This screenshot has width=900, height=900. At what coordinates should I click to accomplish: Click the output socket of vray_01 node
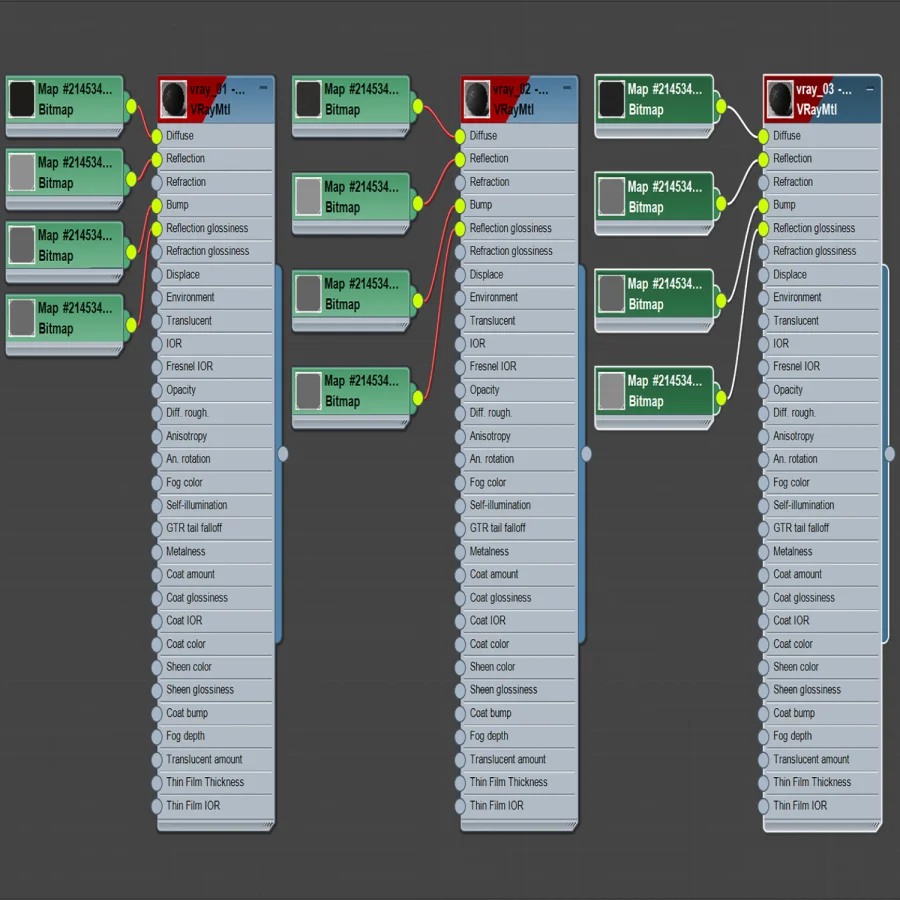(x=283, y=454)
